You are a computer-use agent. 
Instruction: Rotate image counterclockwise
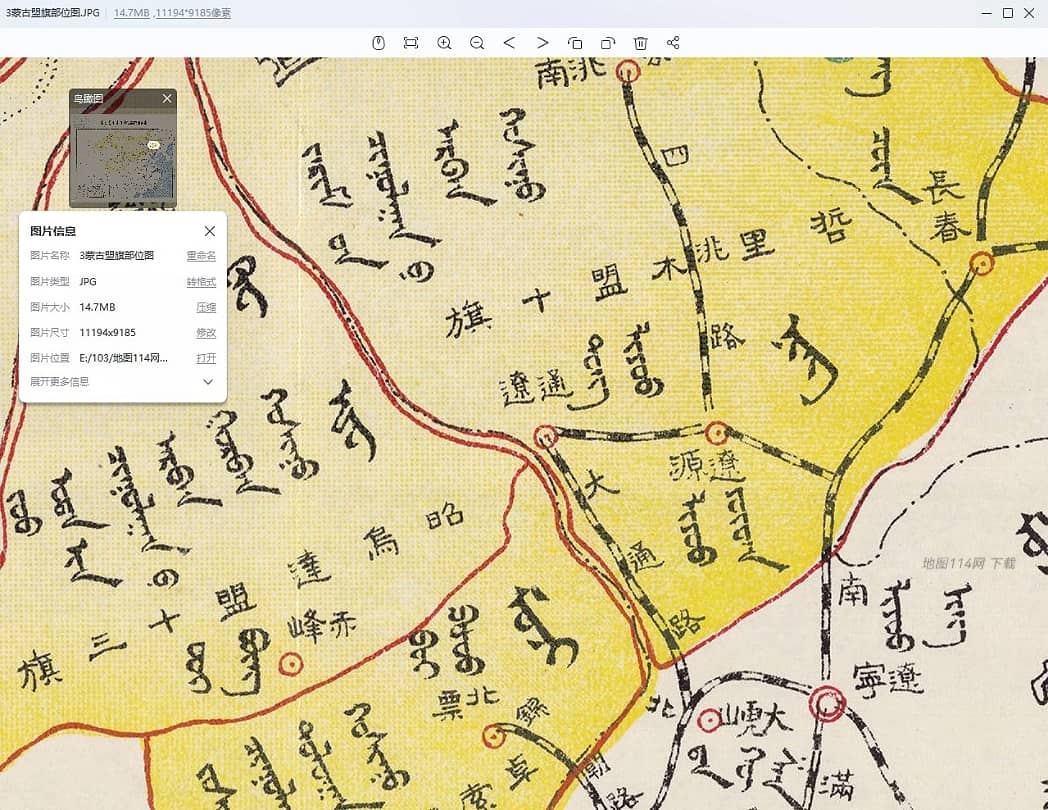coord(575,43)
